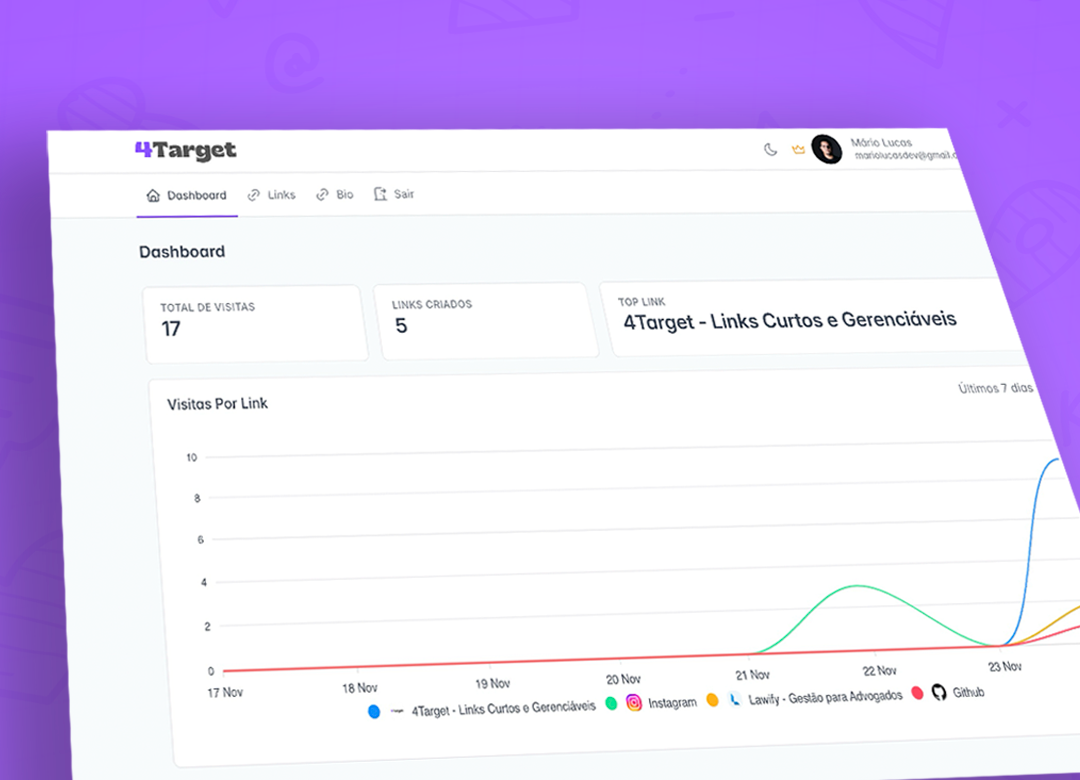
Task: Click the y-axis value 10
Action: pos(191,458)
